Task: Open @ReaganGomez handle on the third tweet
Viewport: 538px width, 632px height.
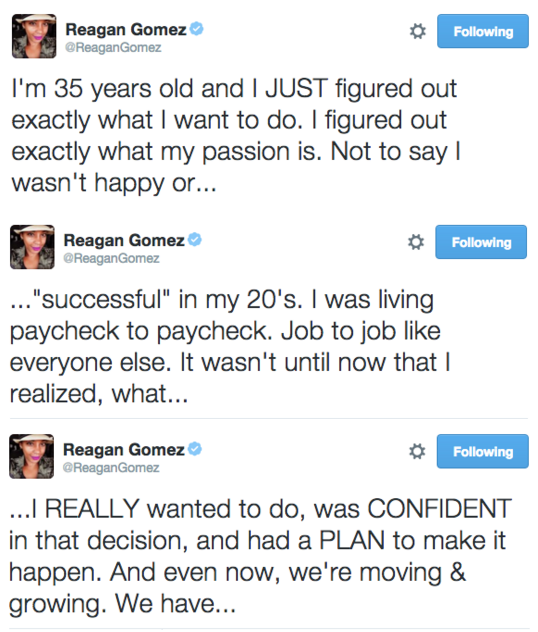Action: pyautogui.click(x=111, y=468)
